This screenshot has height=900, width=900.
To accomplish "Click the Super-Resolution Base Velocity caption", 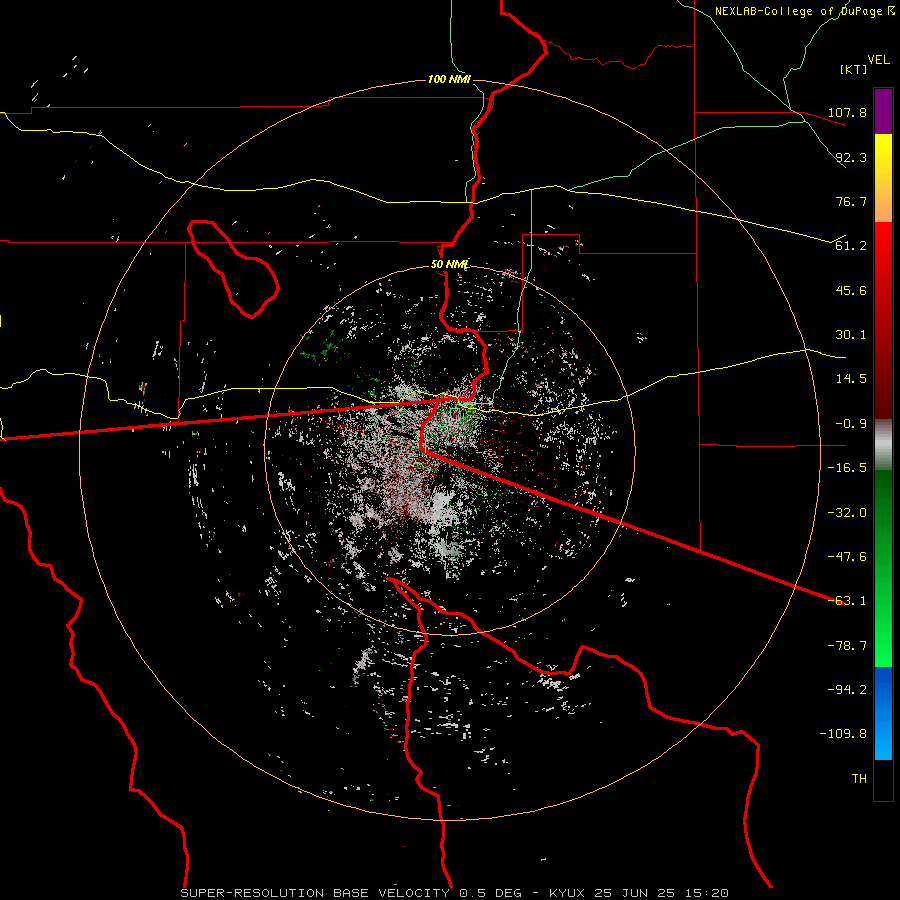I will (455, 893).
